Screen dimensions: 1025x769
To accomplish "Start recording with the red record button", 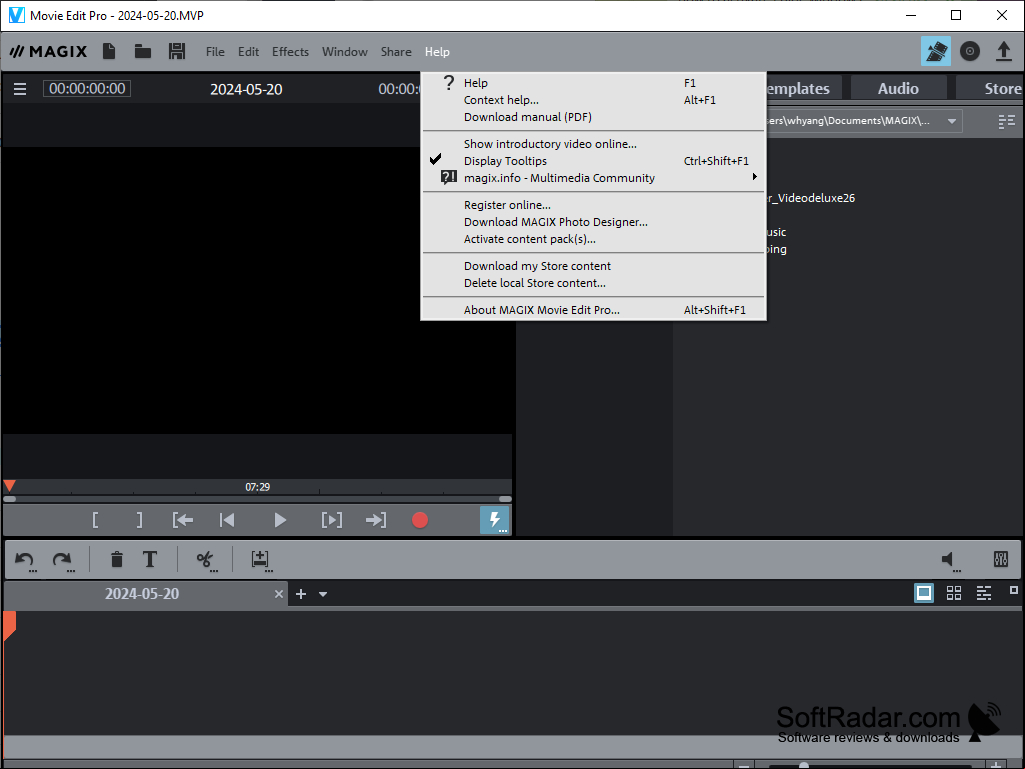I will click(420, 520).
